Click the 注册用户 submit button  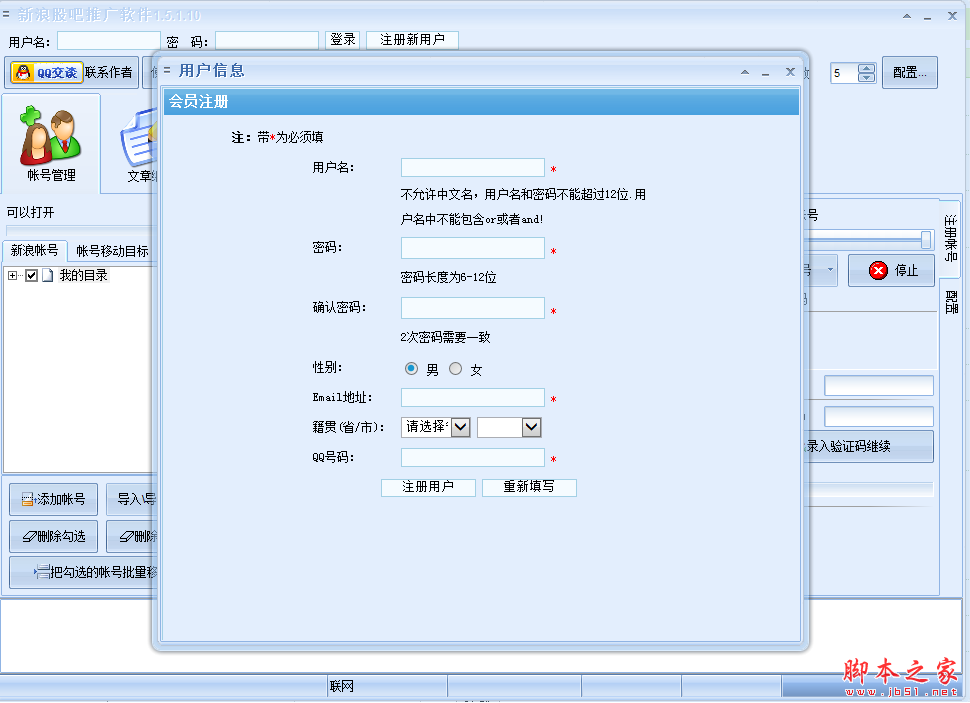(428, 487)
